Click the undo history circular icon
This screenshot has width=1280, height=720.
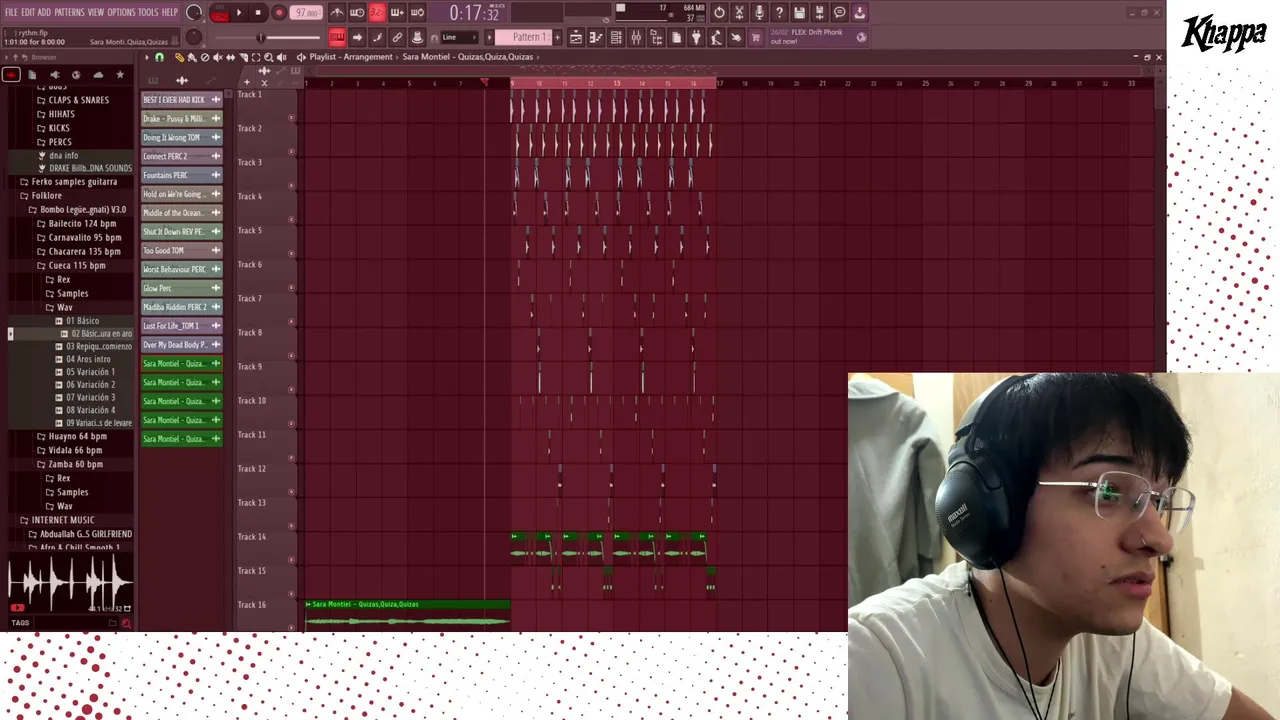click(719, 12)
